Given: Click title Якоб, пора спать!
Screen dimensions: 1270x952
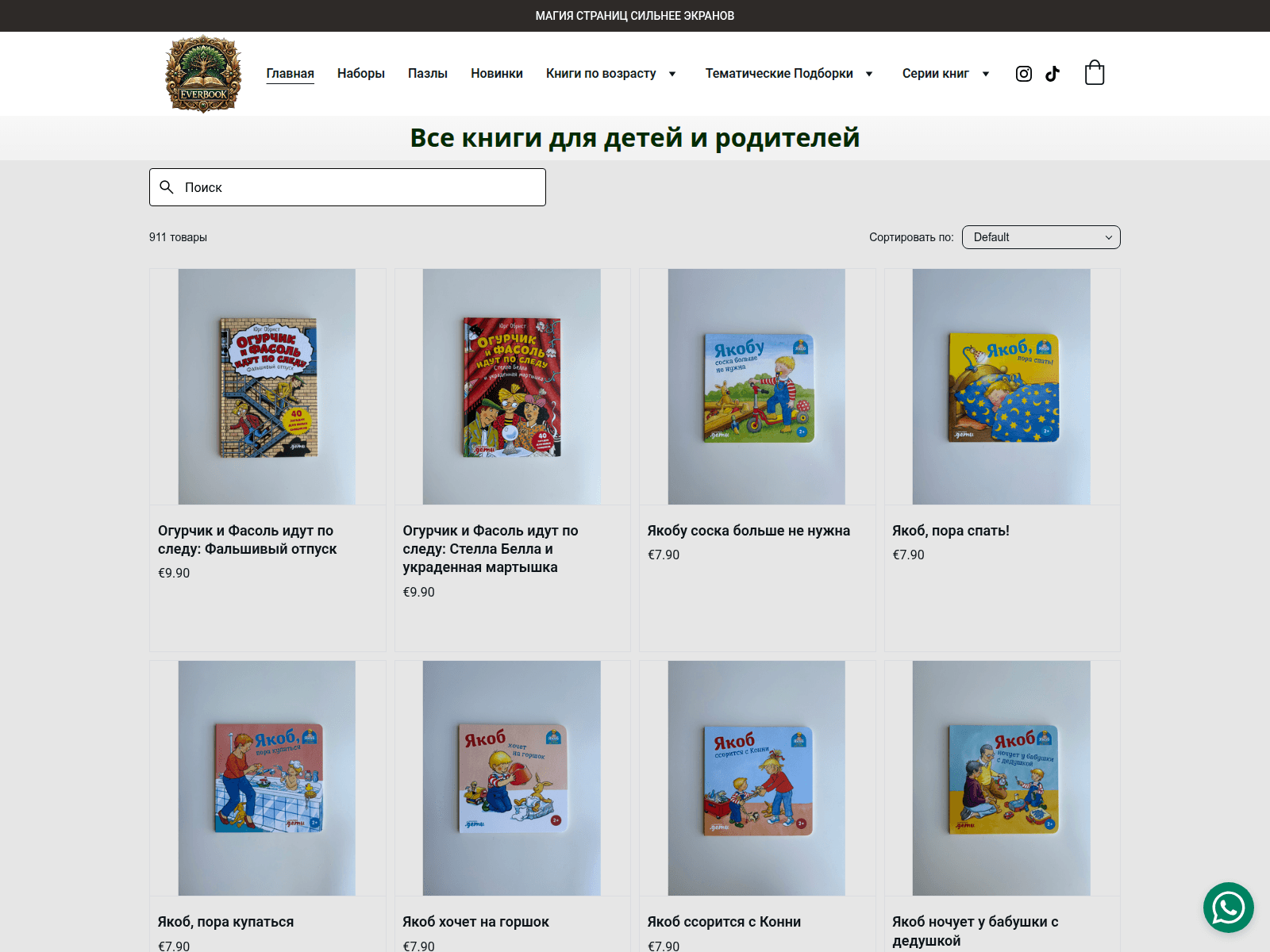Looking at the screenshot, I should click(951, 531).
